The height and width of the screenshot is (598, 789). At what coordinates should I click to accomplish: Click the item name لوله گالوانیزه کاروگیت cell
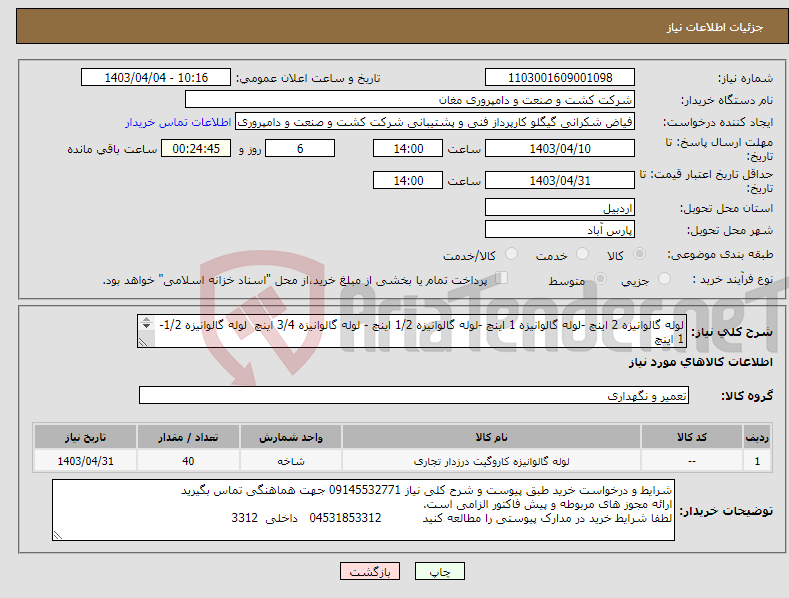coord(491,461)
